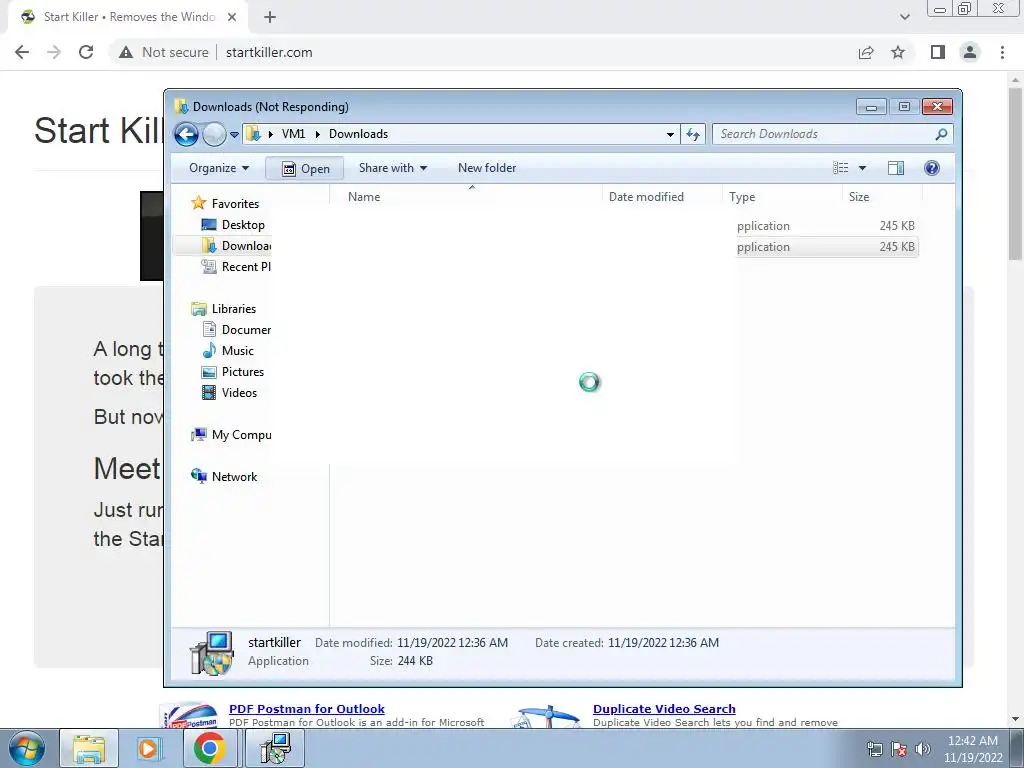
Task: Click the Search Downloads field
Action: [x=825, y=134]
